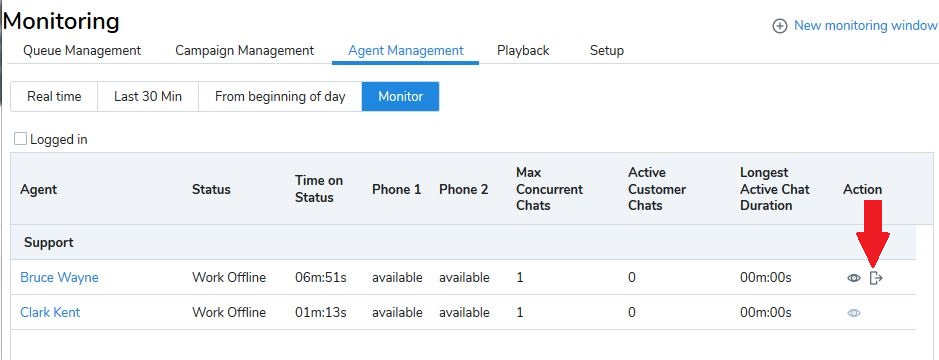
Task: Open the Setup tab
Action: 607,50
